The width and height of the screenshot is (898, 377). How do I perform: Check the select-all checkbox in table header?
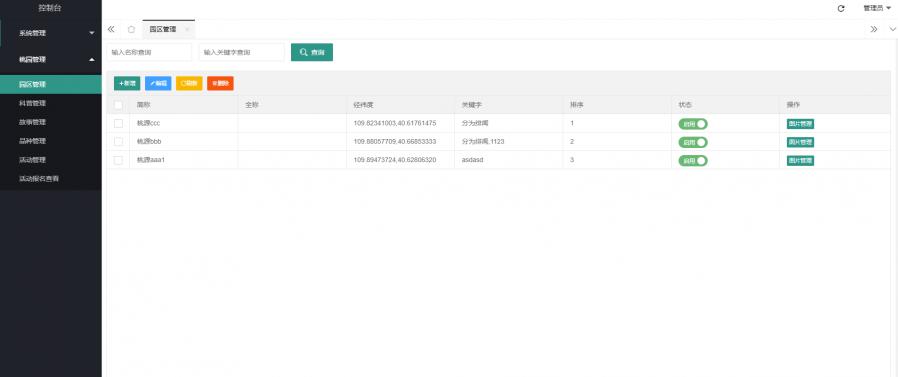coord(118,105)
